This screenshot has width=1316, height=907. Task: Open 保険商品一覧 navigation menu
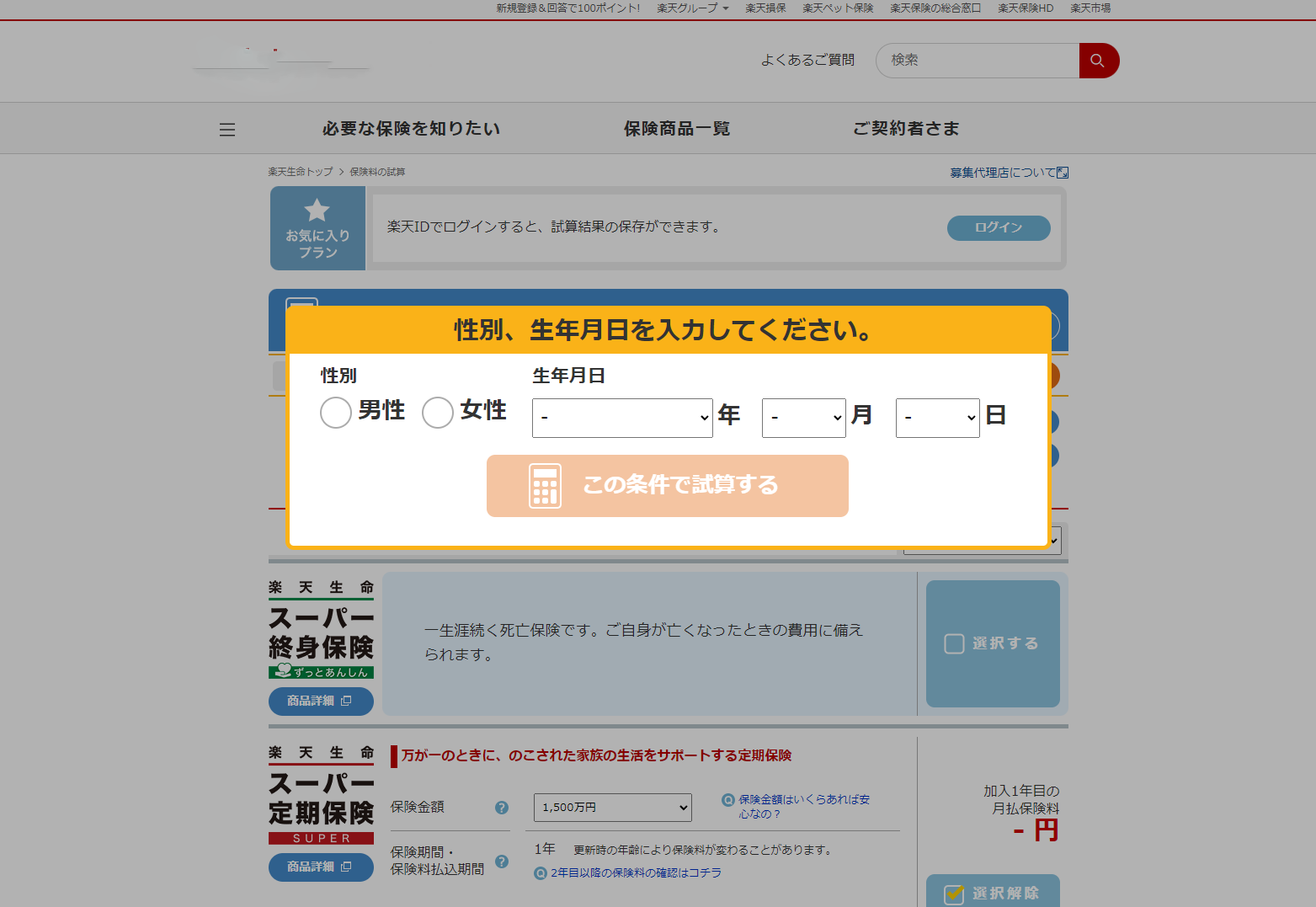(x=676, y=129)
